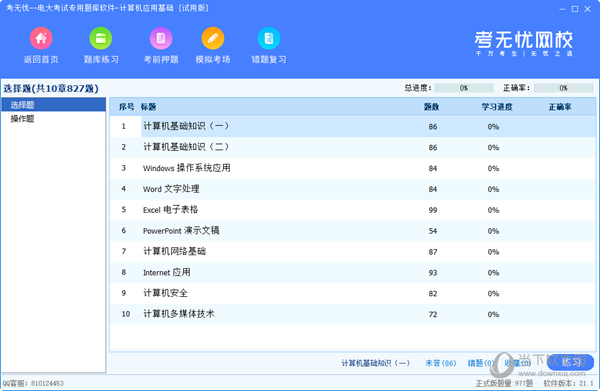
Task: Select row 计算机网络基础
Action: click(x=353, y=252)
